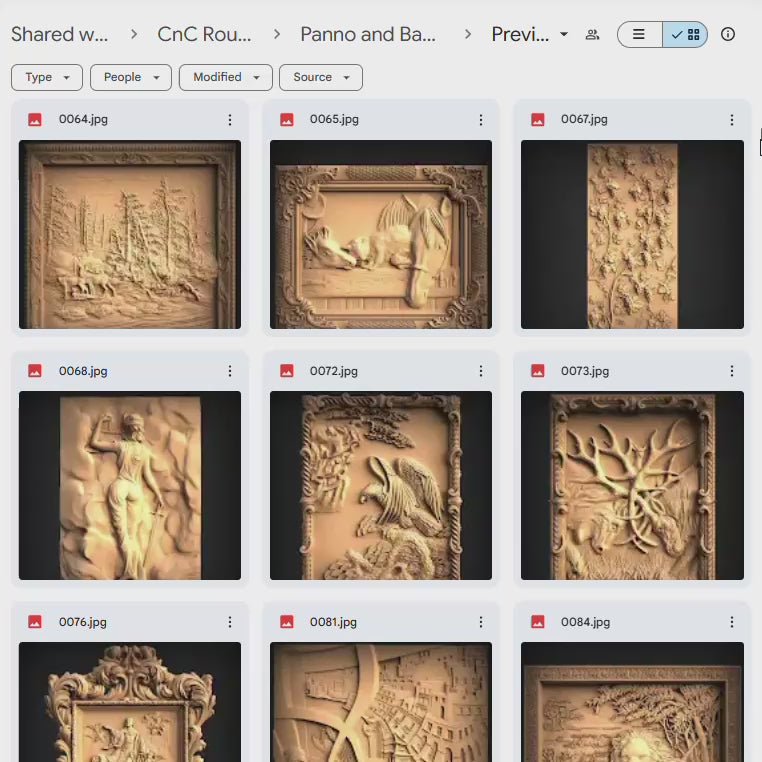Open the People filter dropdown
The image size is (762, 762).
point(131,77)
